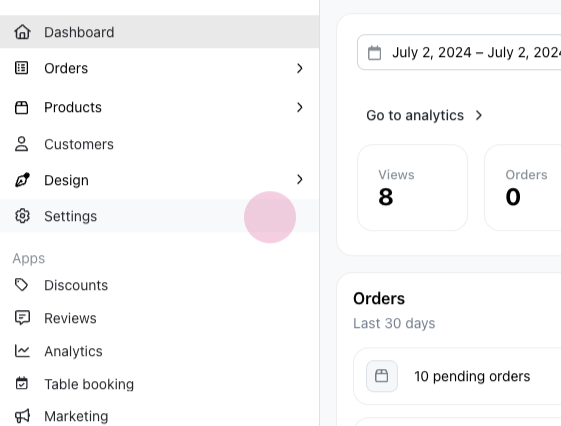The height and width of the screenshot is (426, 561).
Task: Click the Design pen nib icon
Action: click(x=22, y=180)
